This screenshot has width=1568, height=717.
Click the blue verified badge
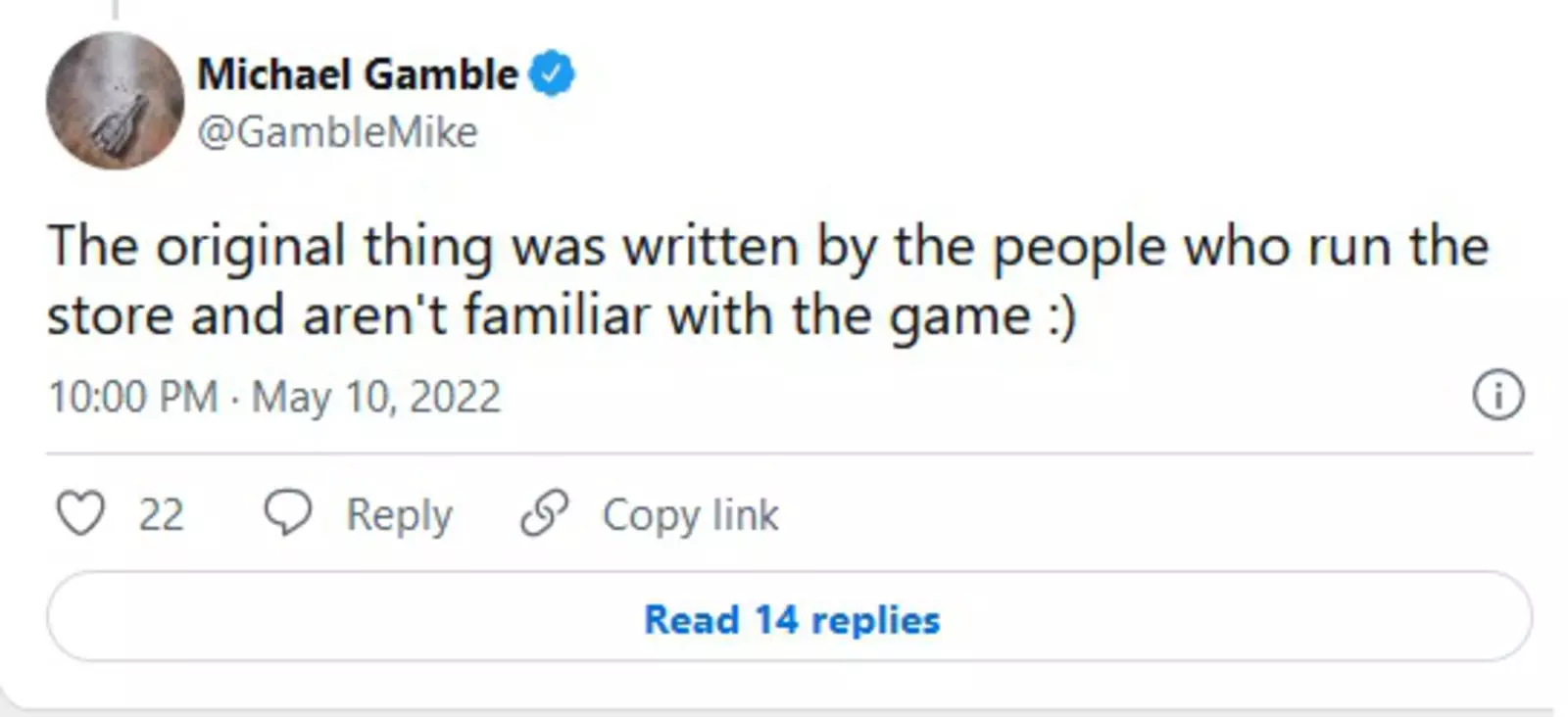click(553, 74)
